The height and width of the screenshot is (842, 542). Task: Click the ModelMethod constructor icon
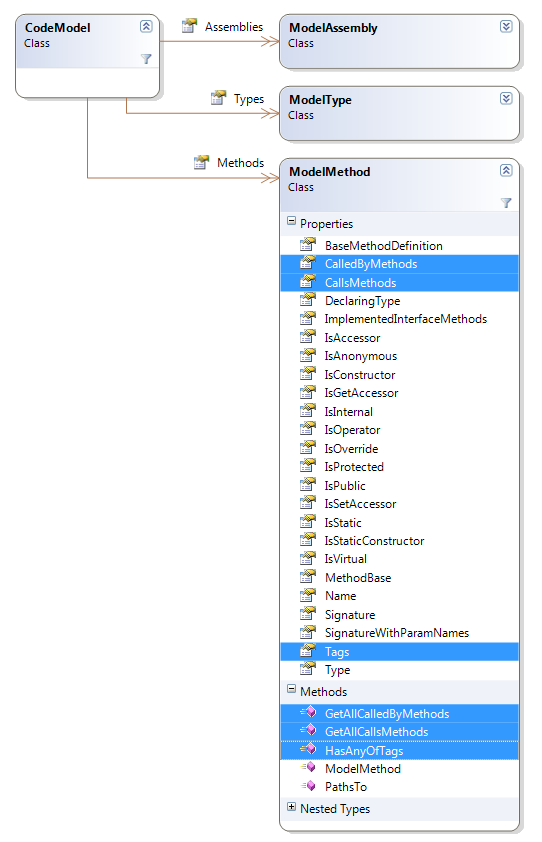308,767
